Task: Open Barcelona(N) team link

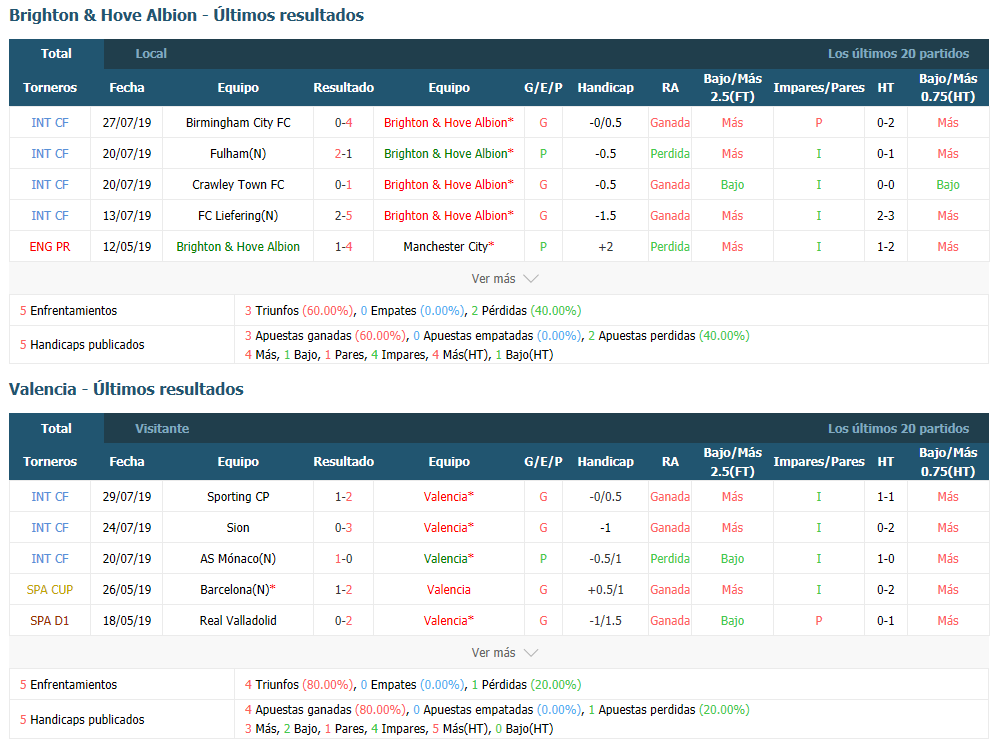Action: coord(238,590)
